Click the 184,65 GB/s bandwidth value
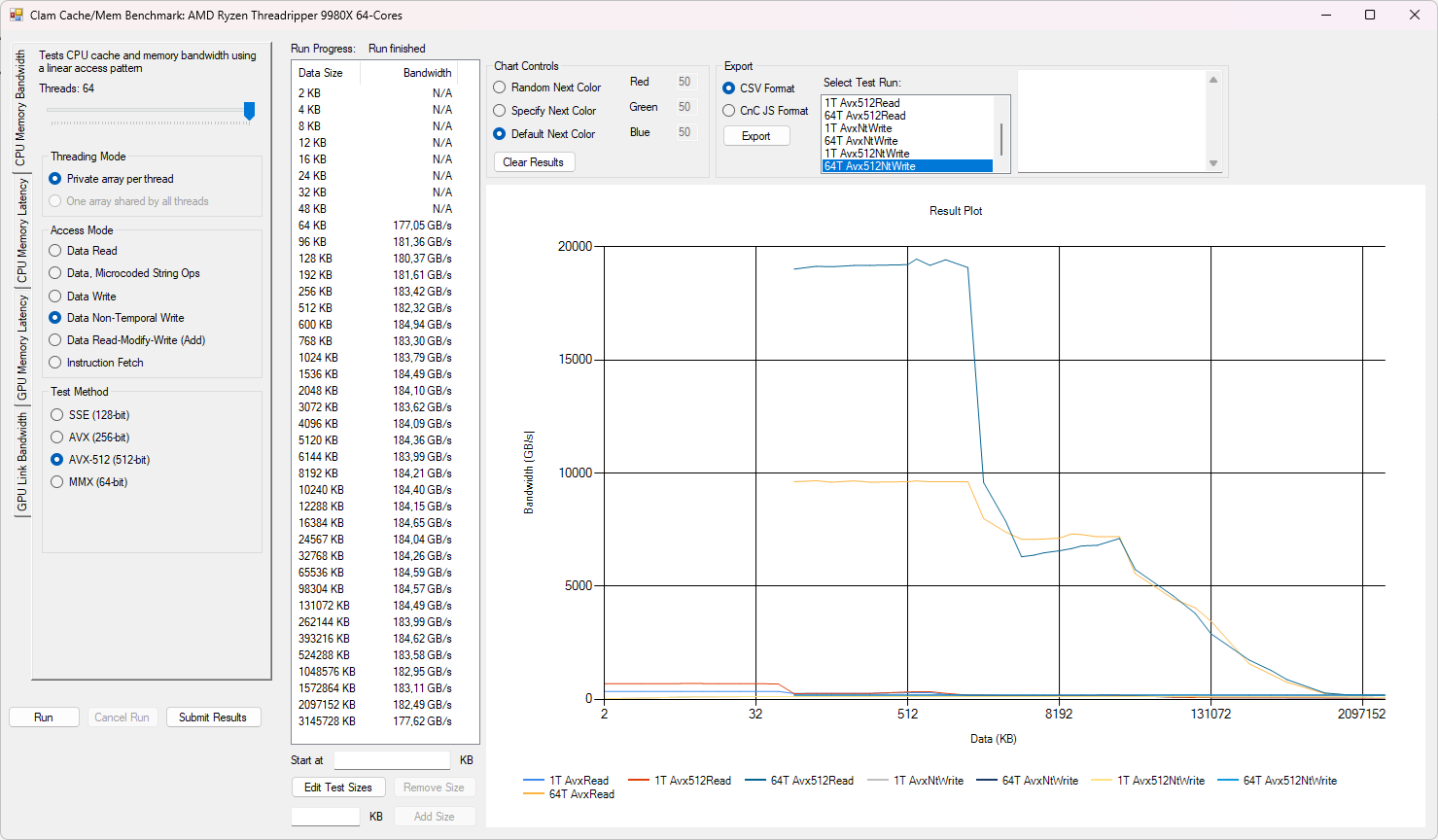Viewport: 1438px width, 840px height. click(422, 523)
